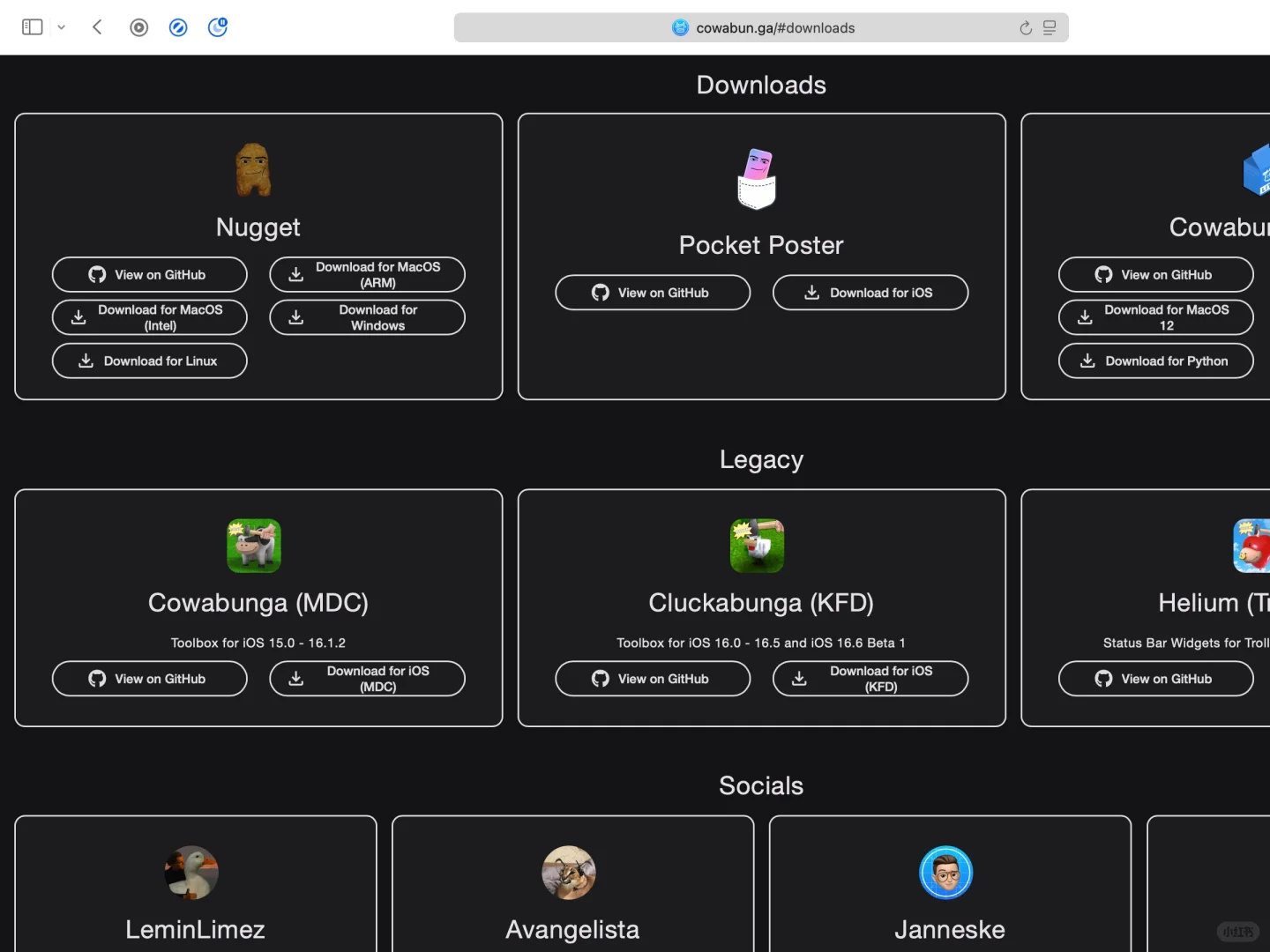Click Download for iOS (MDC) button
Viewport: 1270px width, 952px height.
[x=367, y=679]
